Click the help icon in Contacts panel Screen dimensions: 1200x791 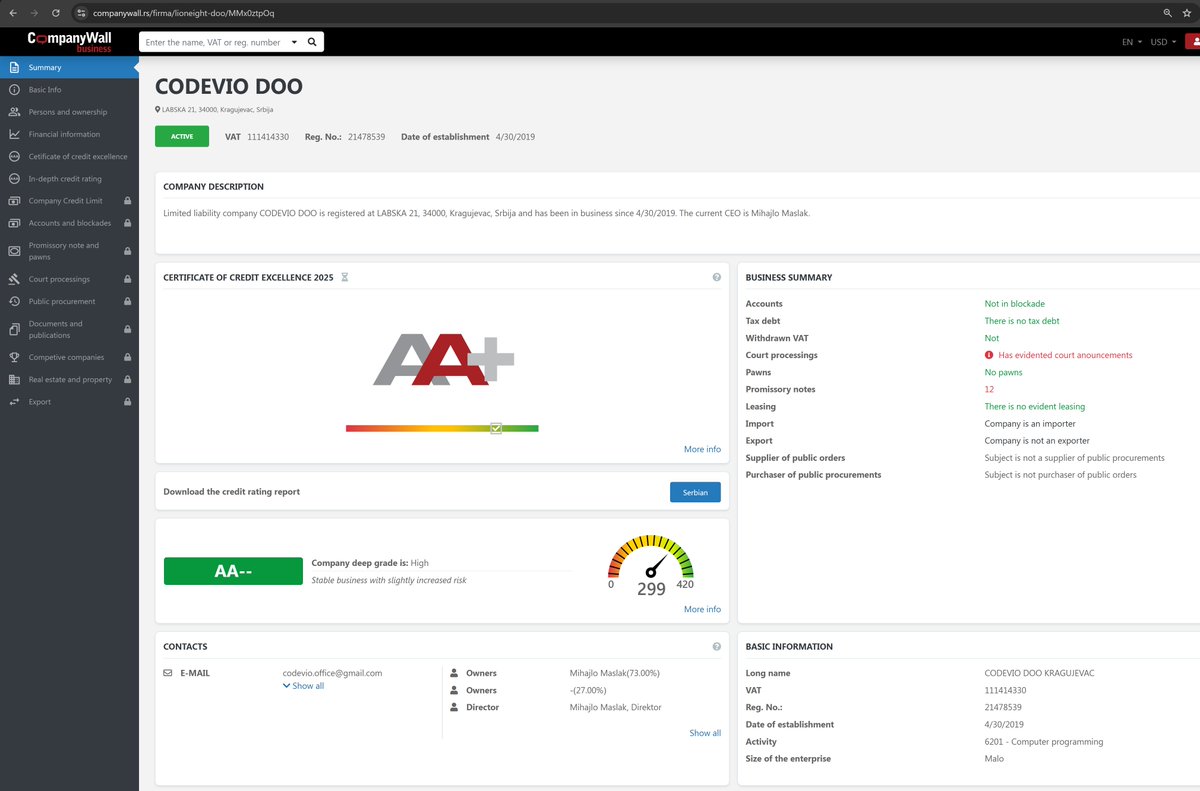click(x=717, y=647)
